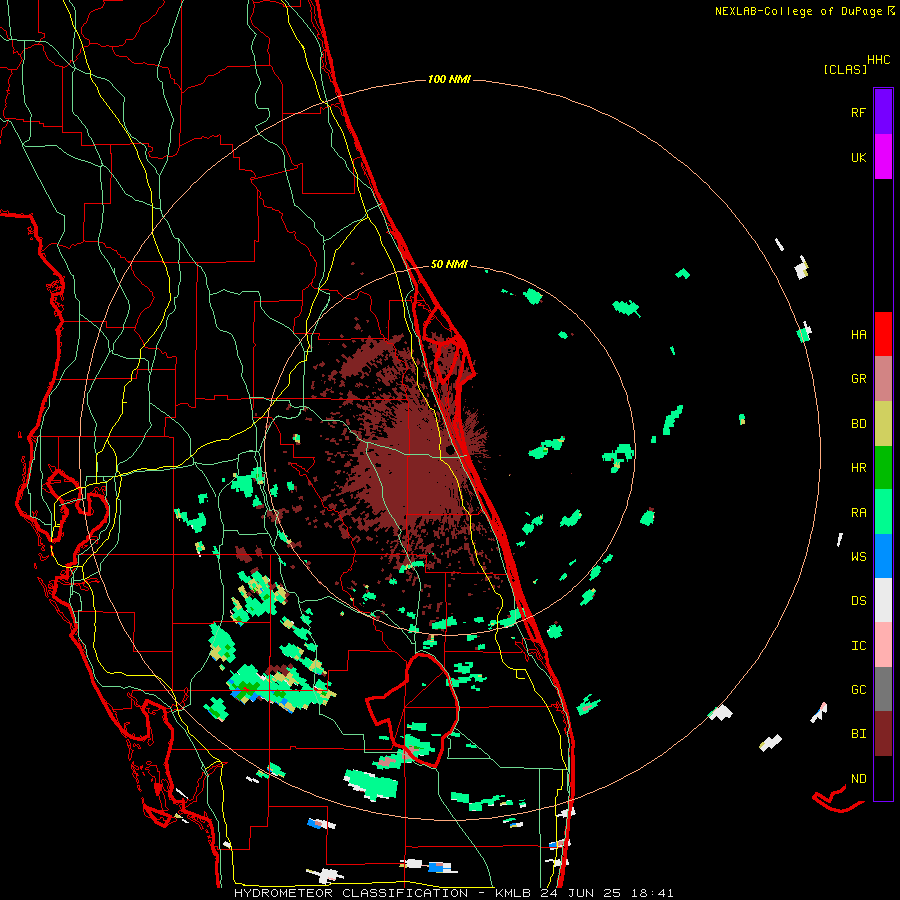Click the ND legend label

pyautogui.click(x=859, y=779)
